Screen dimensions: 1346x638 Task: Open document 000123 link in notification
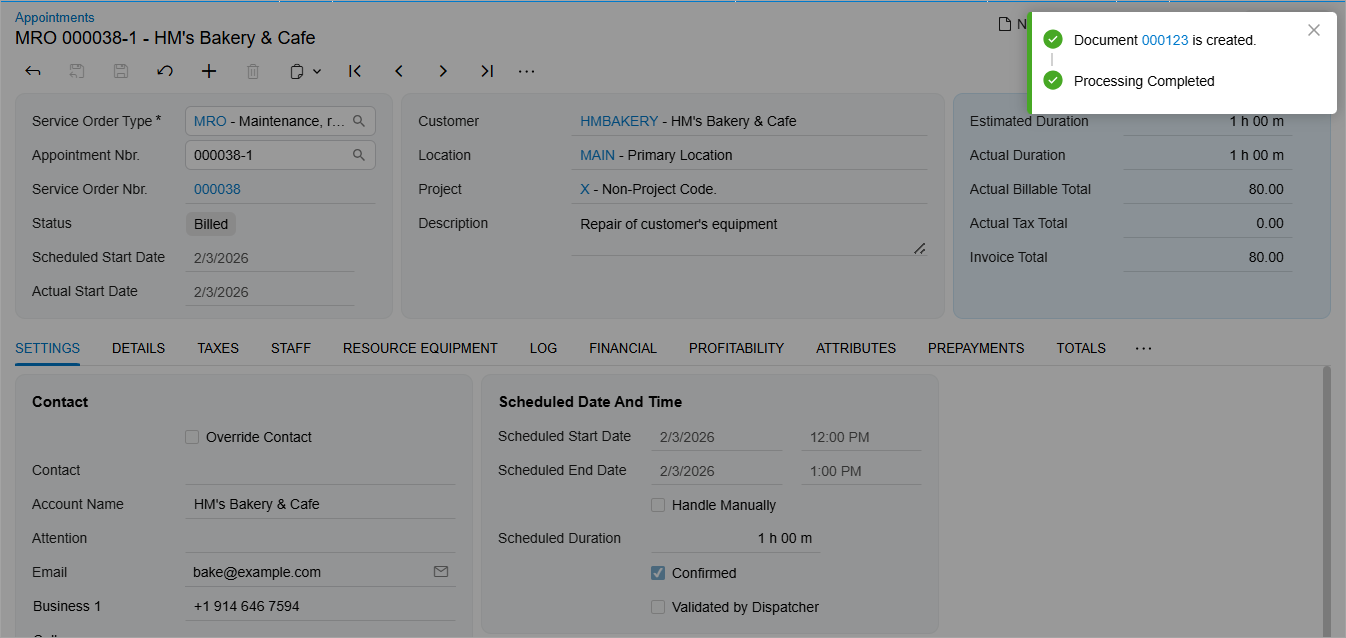[x=1165, y=40]
